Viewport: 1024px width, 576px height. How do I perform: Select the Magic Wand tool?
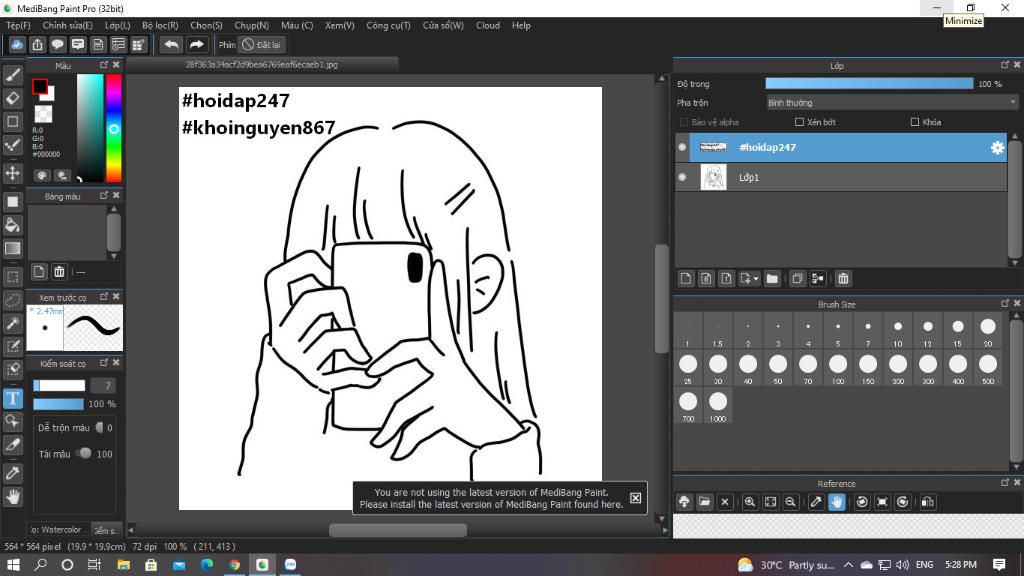[12, 323]
